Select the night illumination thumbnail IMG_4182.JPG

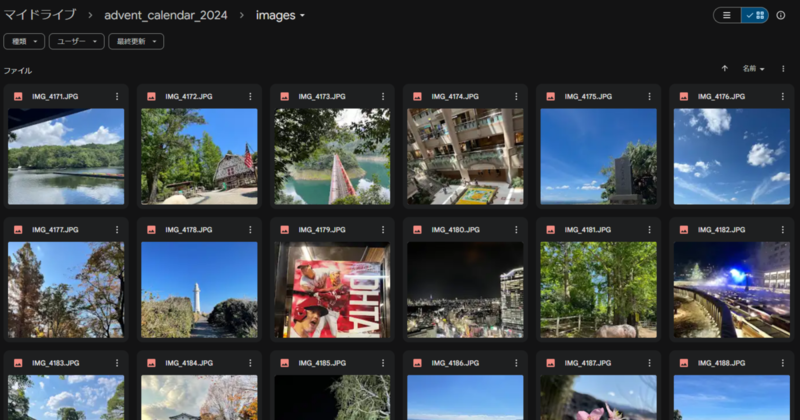[732, 289]
